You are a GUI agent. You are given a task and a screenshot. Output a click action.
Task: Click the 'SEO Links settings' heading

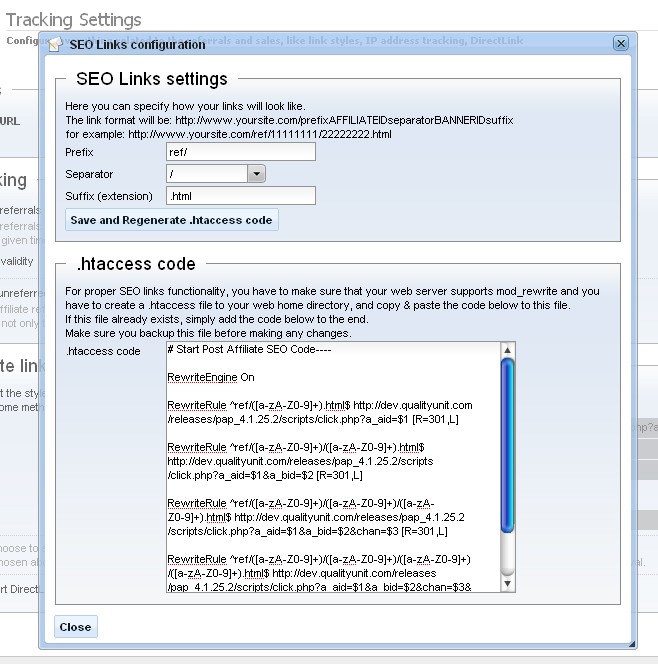pyautogui.click(x=152, y=79)
